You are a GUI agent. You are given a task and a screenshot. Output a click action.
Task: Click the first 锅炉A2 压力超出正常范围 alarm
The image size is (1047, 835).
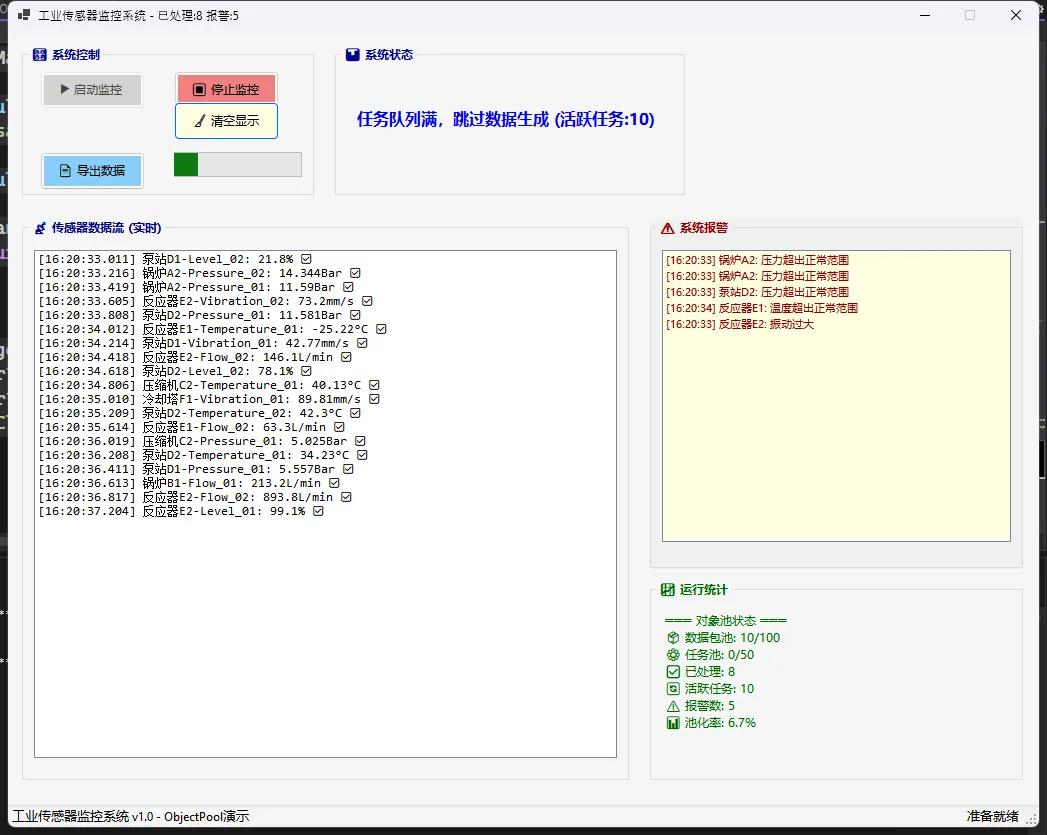[x=757, y=260]
